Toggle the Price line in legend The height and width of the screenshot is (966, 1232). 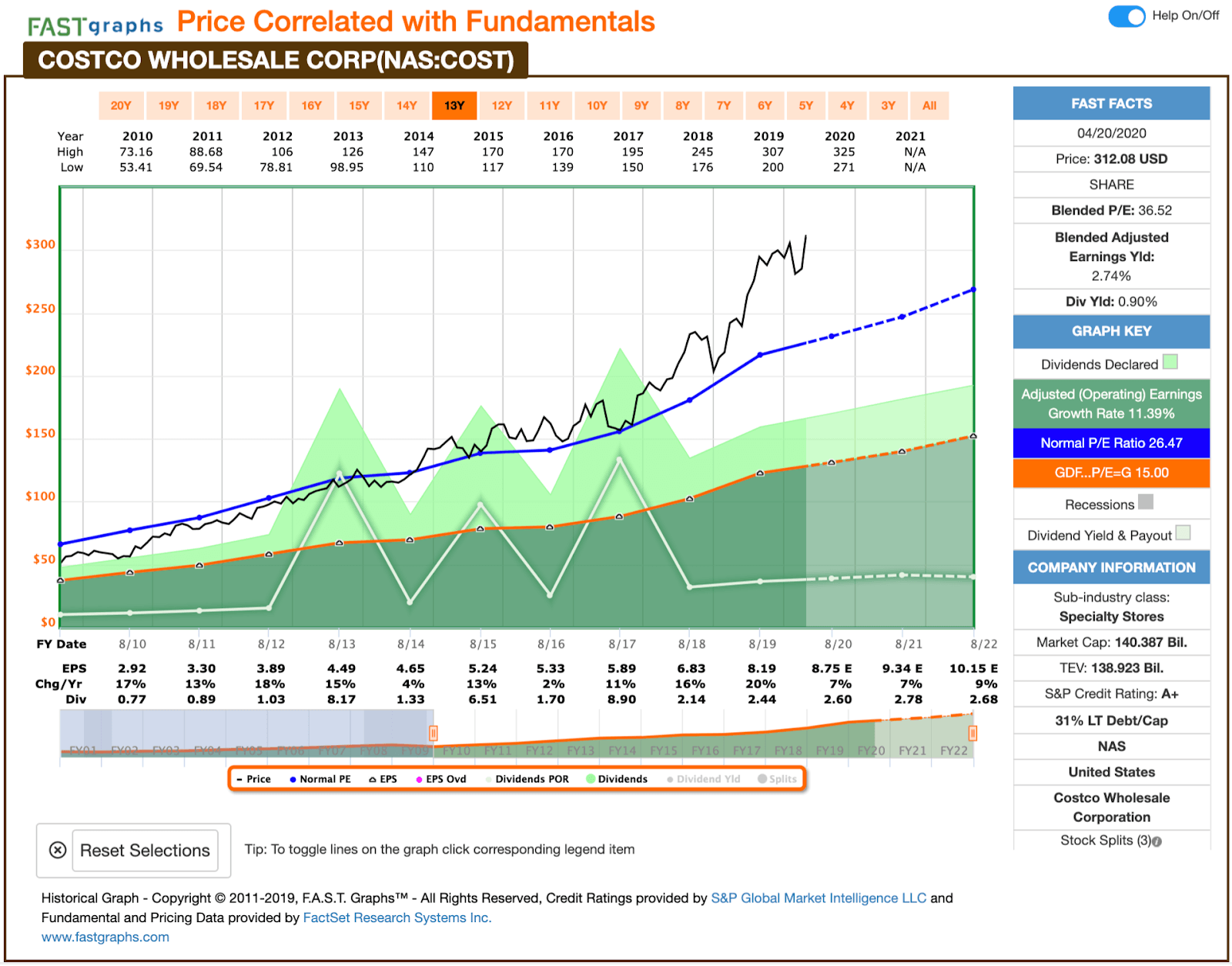pos(254,779)
